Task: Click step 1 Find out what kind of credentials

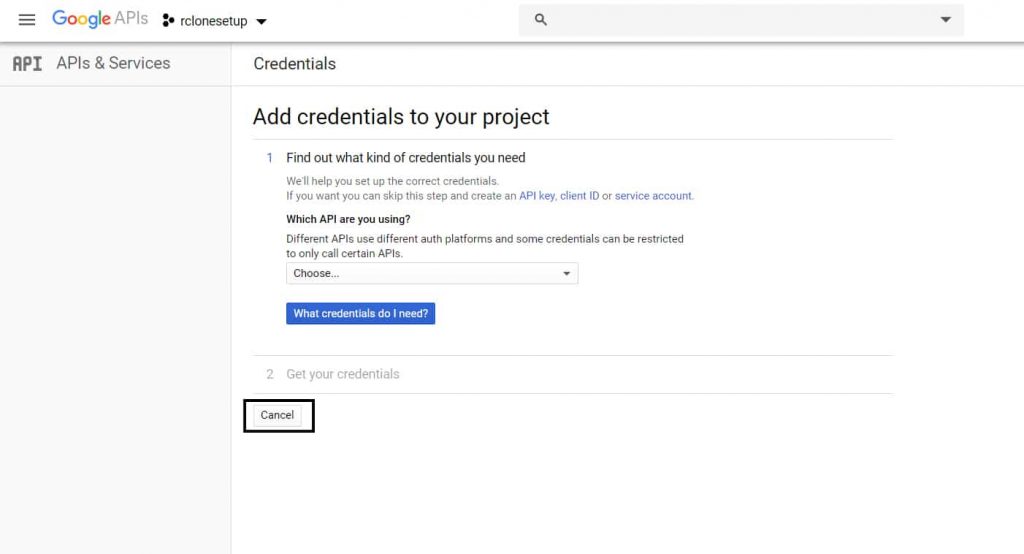Action: [406, 157]
